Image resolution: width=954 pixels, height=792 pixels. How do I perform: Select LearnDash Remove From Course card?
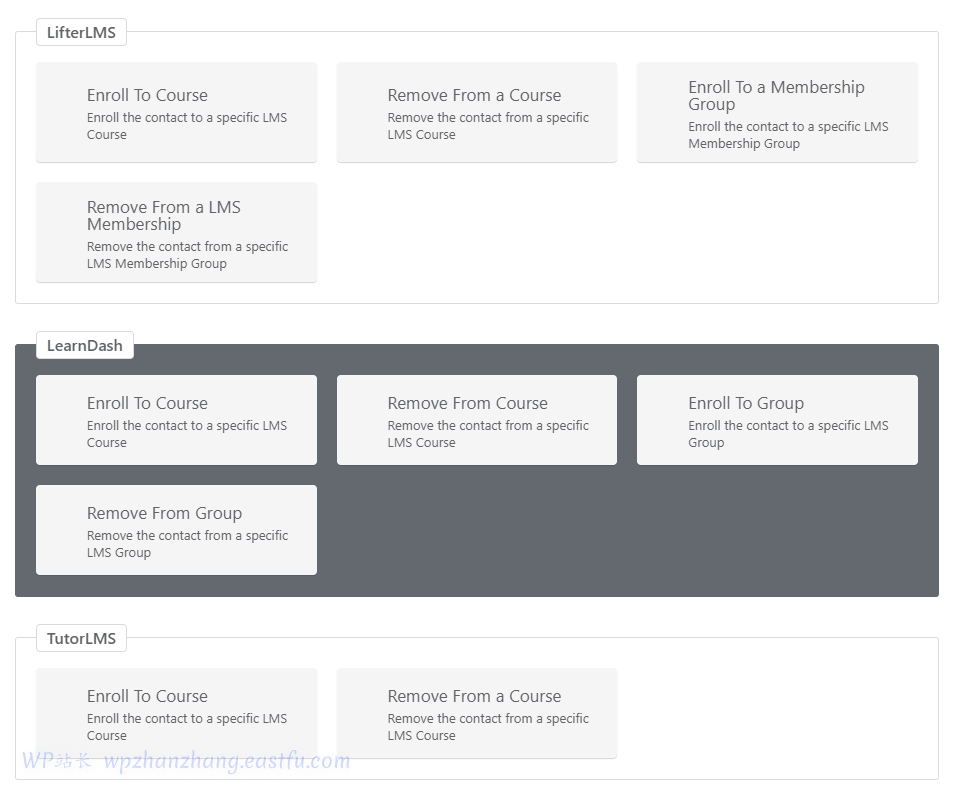click(477, 420)
